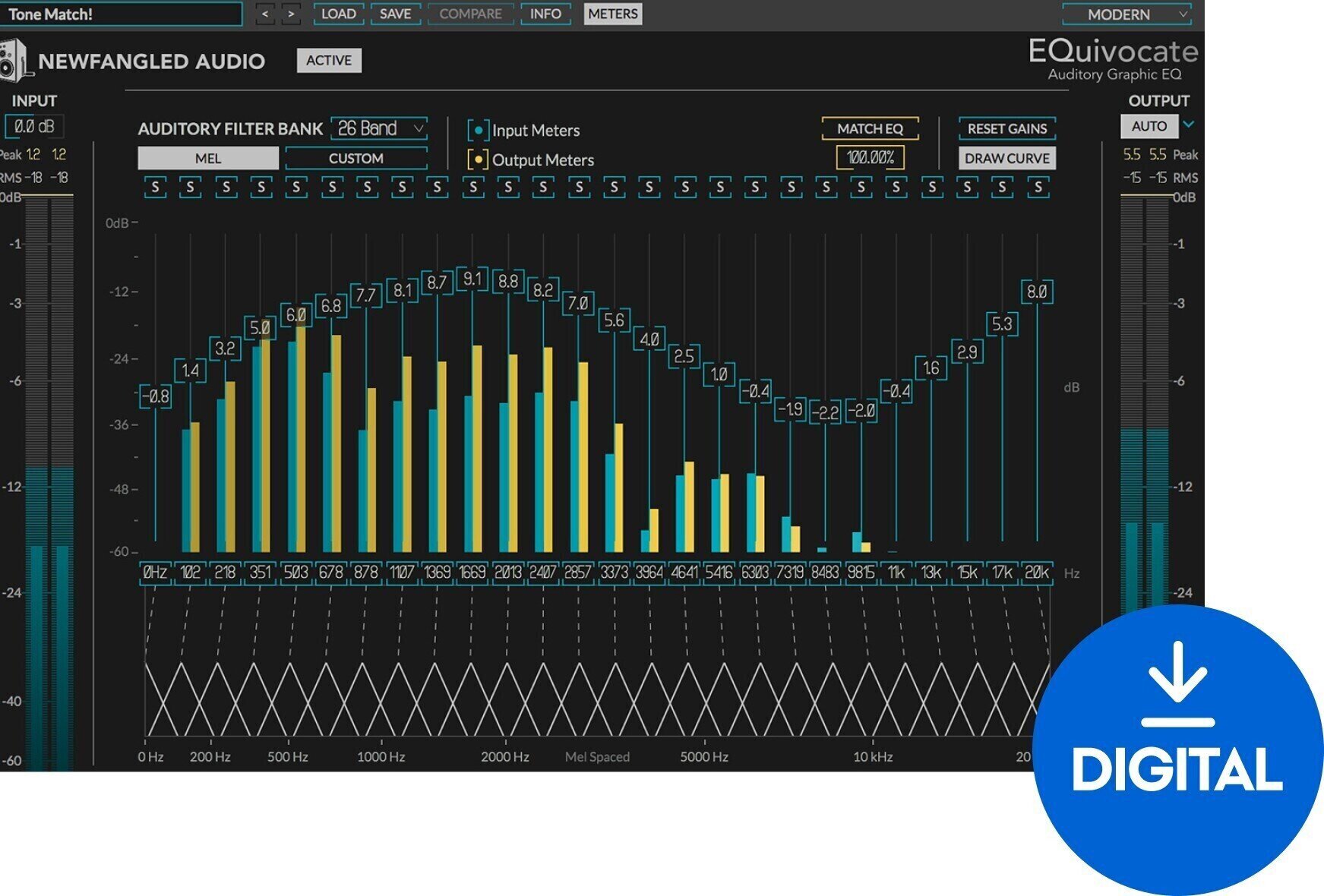Switch to the CUSTOM filter tab
1324x896 pixels.
355,158
